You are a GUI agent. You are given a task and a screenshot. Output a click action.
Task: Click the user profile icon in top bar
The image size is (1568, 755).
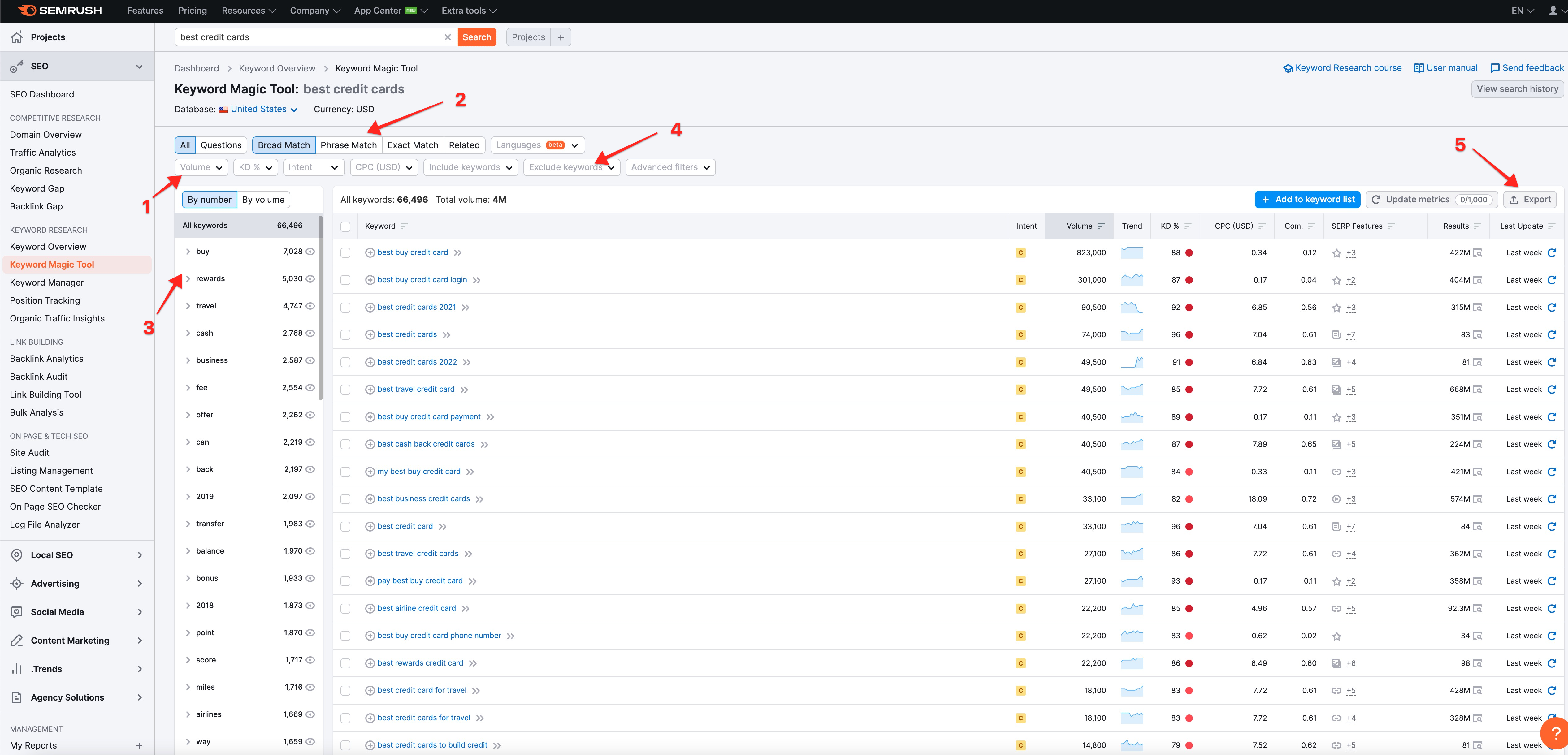click(1553, 10)
